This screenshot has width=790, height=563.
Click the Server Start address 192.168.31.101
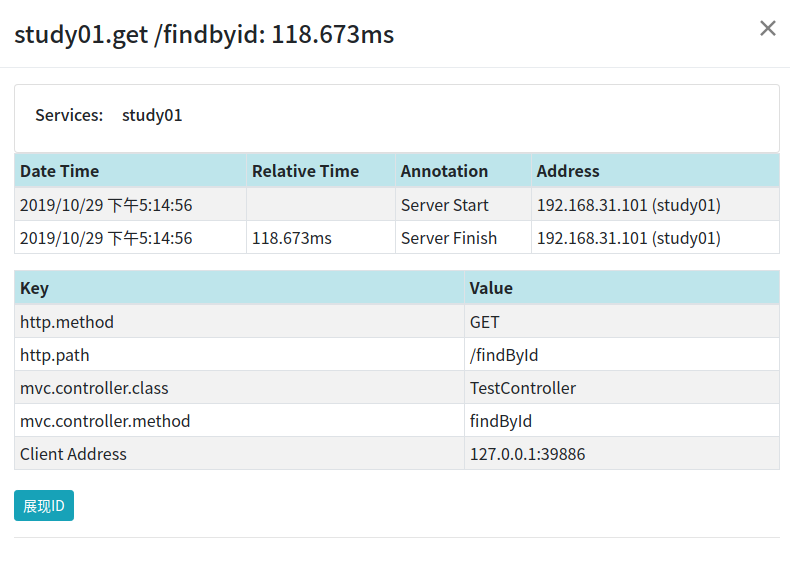(628, 205)
